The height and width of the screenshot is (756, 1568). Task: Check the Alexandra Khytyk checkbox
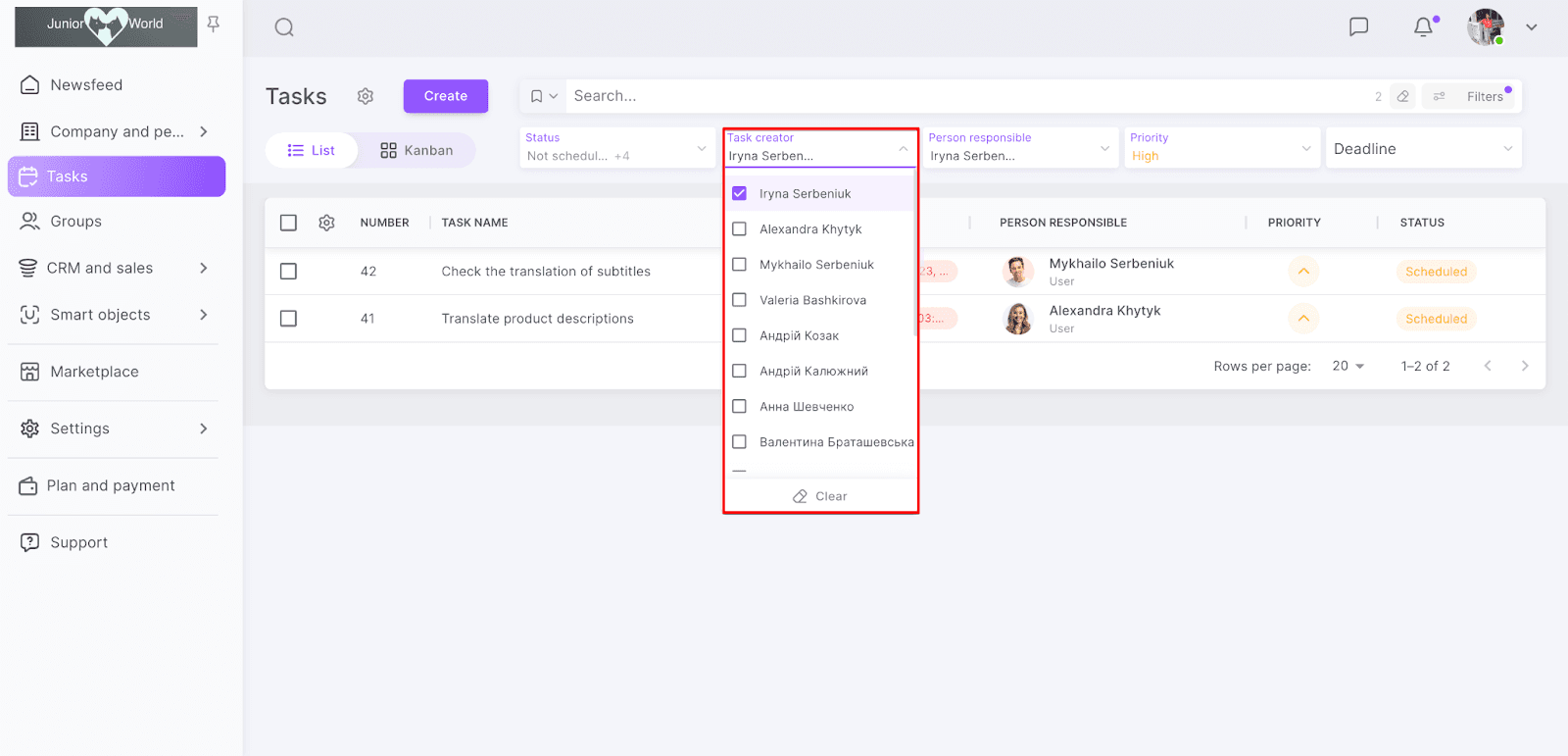[740, 229]
